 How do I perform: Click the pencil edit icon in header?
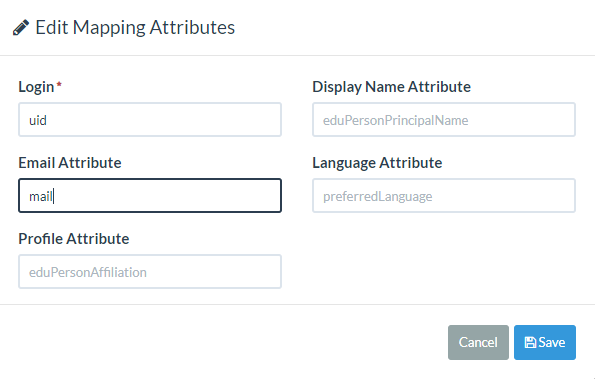[21, 28]
